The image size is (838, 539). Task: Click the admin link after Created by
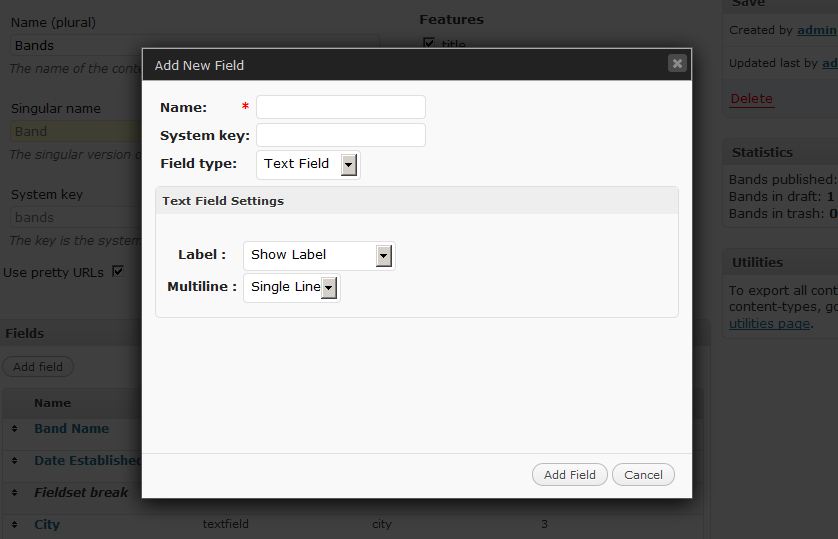coord(817,30)
